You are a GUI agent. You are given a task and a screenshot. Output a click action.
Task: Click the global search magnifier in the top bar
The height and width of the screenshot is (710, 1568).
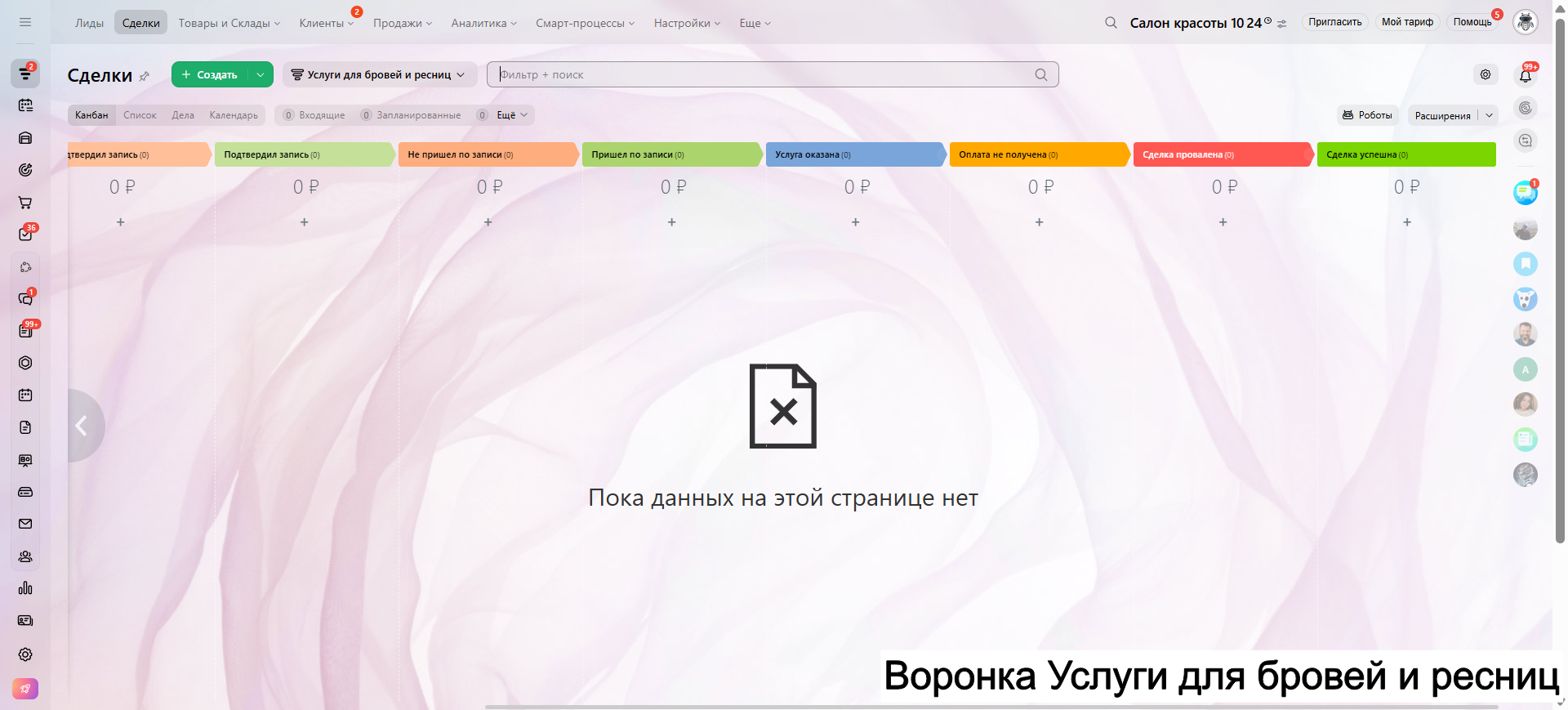pyautogui.click(x=1111, y=23)
